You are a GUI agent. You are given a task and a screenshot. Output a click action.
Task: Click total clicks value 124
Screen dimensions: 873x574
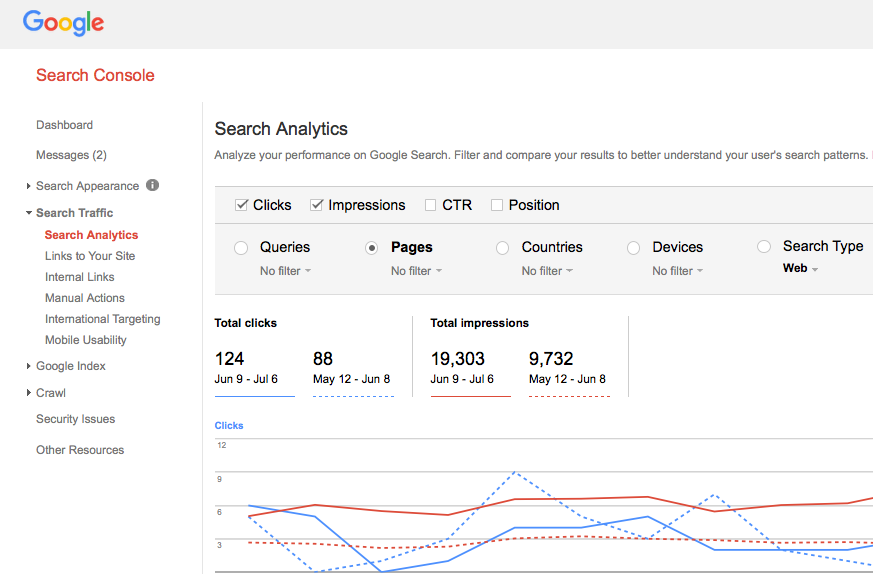point(229,359)
